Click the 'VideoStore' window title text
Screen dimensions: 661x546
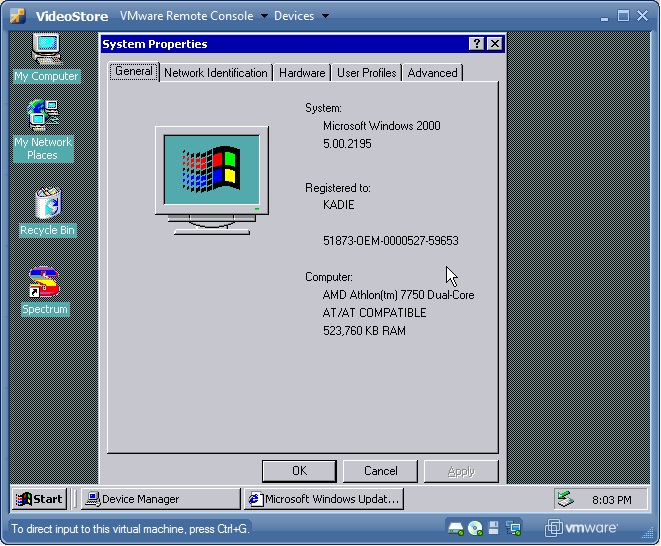72,16
